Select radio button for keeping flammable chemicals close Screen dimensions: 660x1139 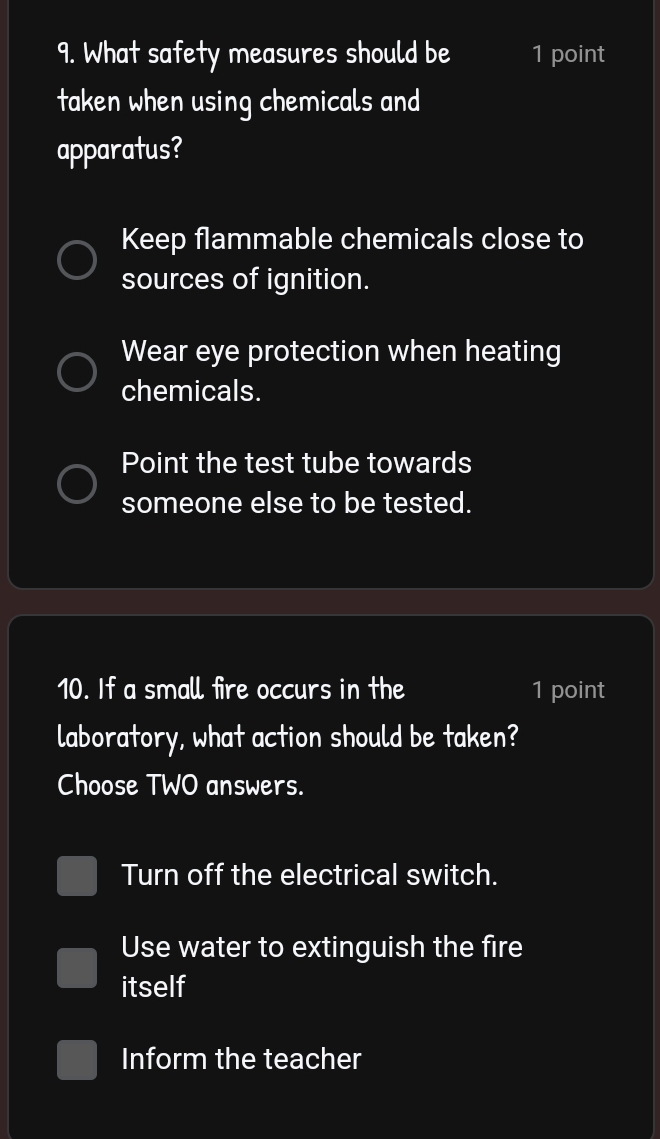coord(77,260)
